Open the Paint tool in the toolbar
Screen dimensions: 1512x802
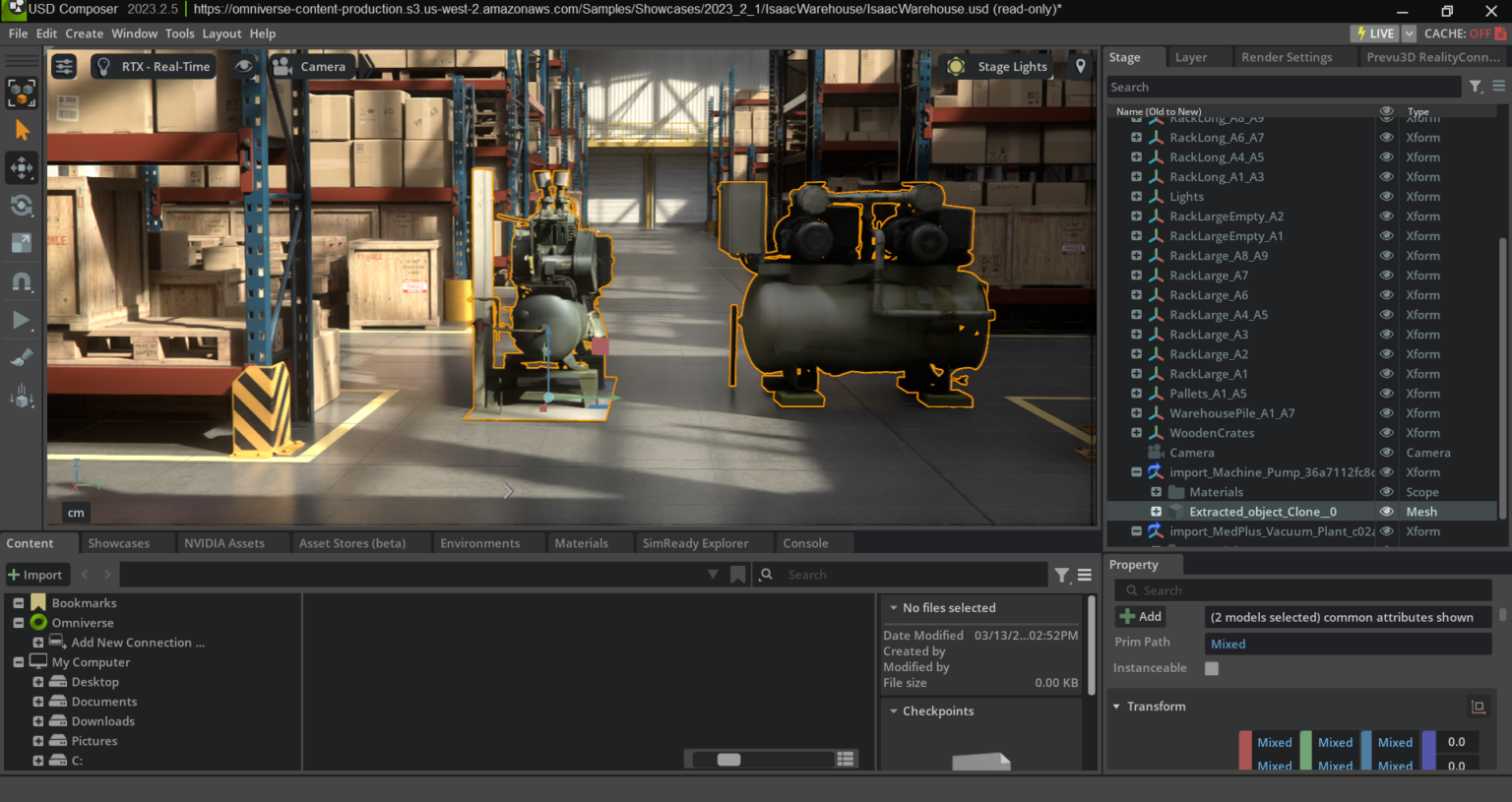[x=22, y=356]
